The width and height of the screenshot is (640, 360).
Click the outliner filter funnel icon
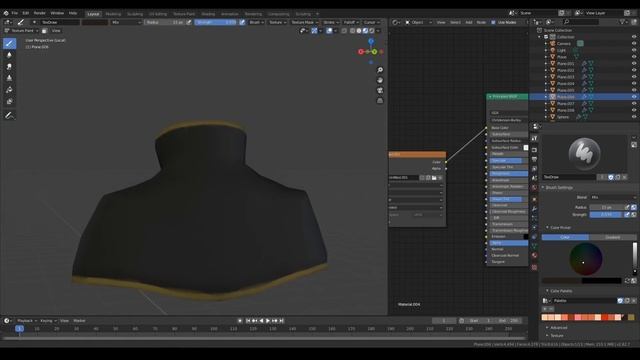point(623,22)
